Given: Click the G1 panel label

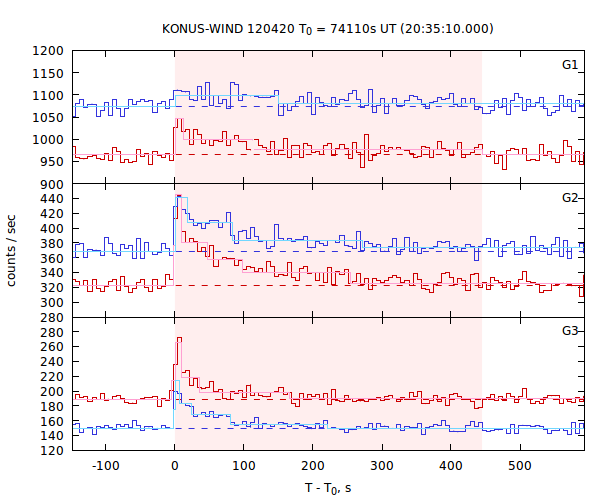Looking at the screenshot, I should click(569, 65).
